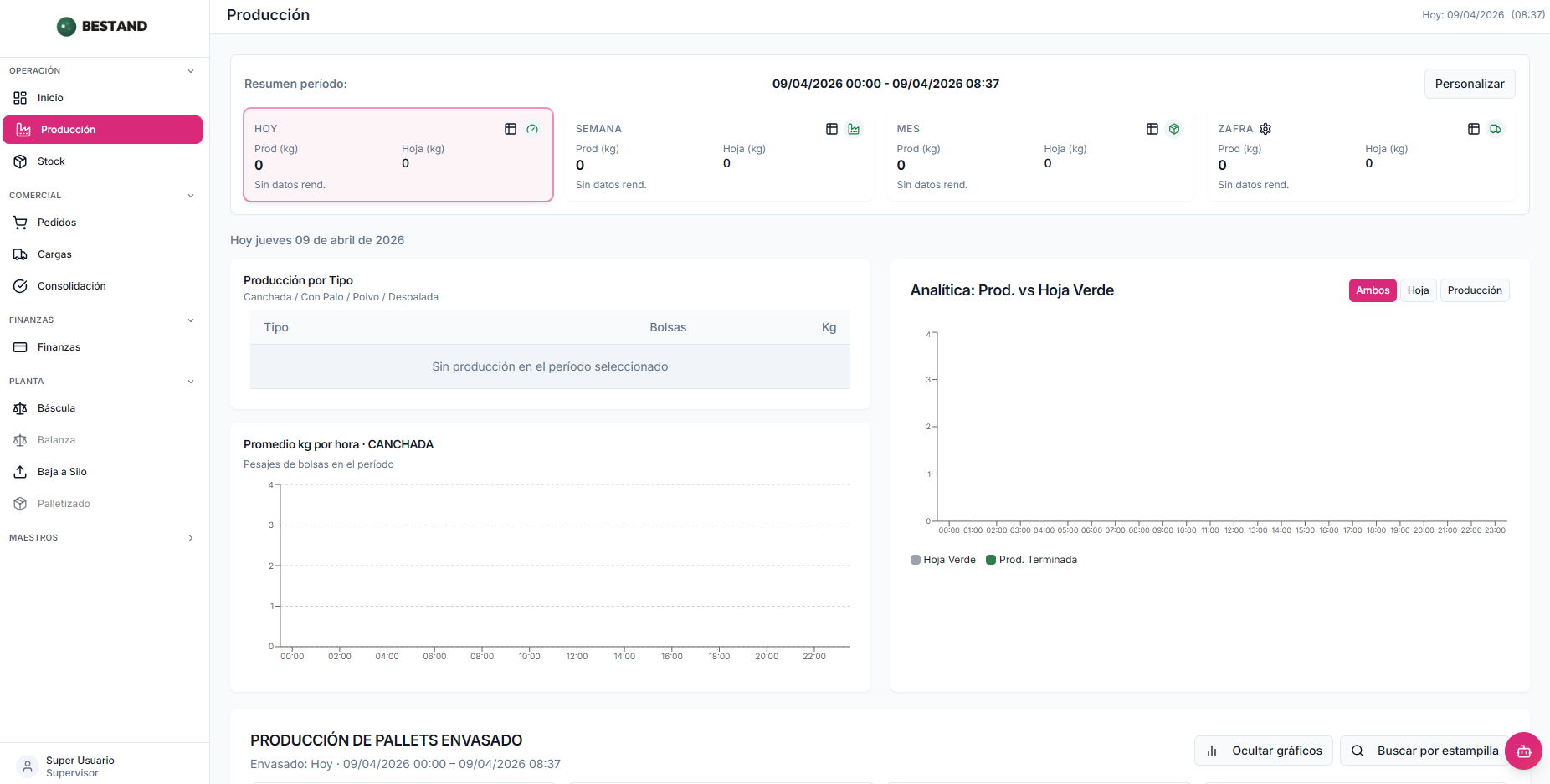Click the gauge icon in HOY card
The width and height of the screenshot is (1550, 784).
click(x=532, y=129)
